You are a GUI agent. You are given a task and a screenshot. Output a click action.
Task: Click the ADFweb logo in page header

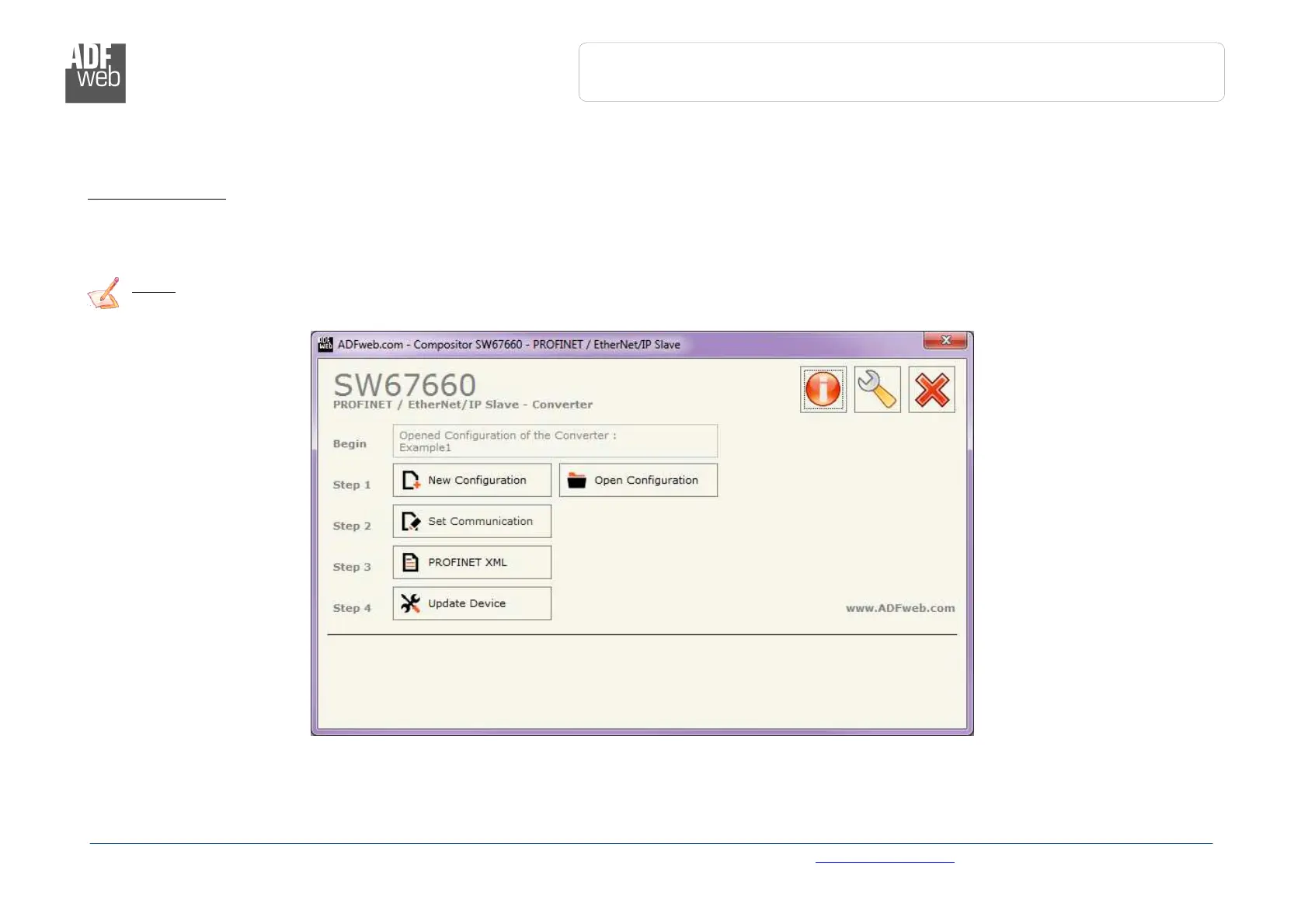tap(96, 73)
